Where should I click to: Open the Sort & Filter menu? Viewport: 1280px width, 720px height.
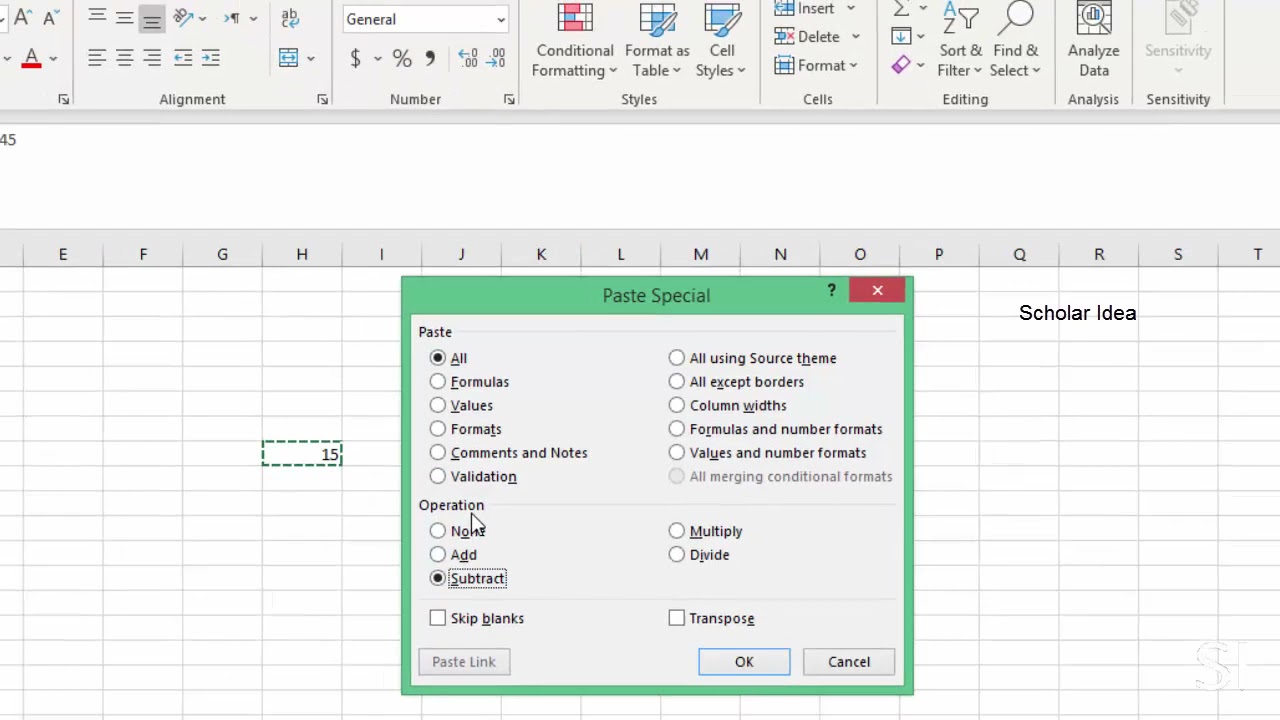[x=960, y=40]
